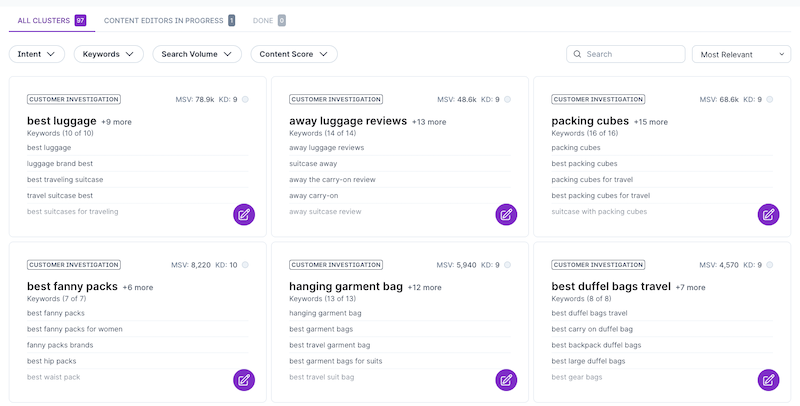The width and height of the screenshot is (800, 406).
Task: Open editor for packing cubes cluster
Action: pyautogui.click(x=768, y=214)
